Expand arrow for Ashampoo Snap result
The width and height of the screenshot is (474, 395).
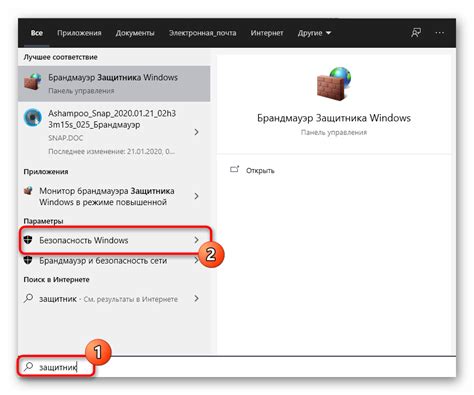196,132
